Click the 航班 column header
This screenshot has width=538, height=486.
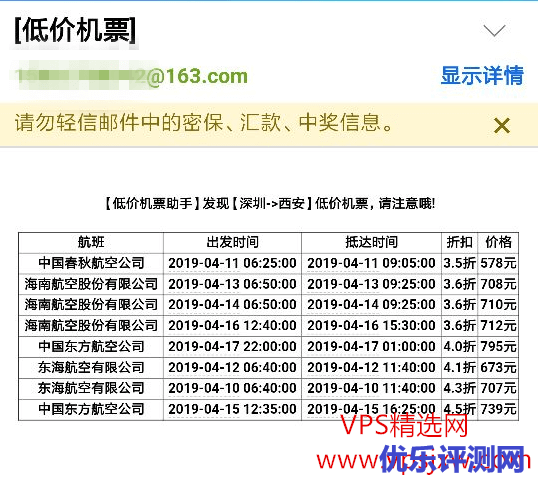pos(91,242)
